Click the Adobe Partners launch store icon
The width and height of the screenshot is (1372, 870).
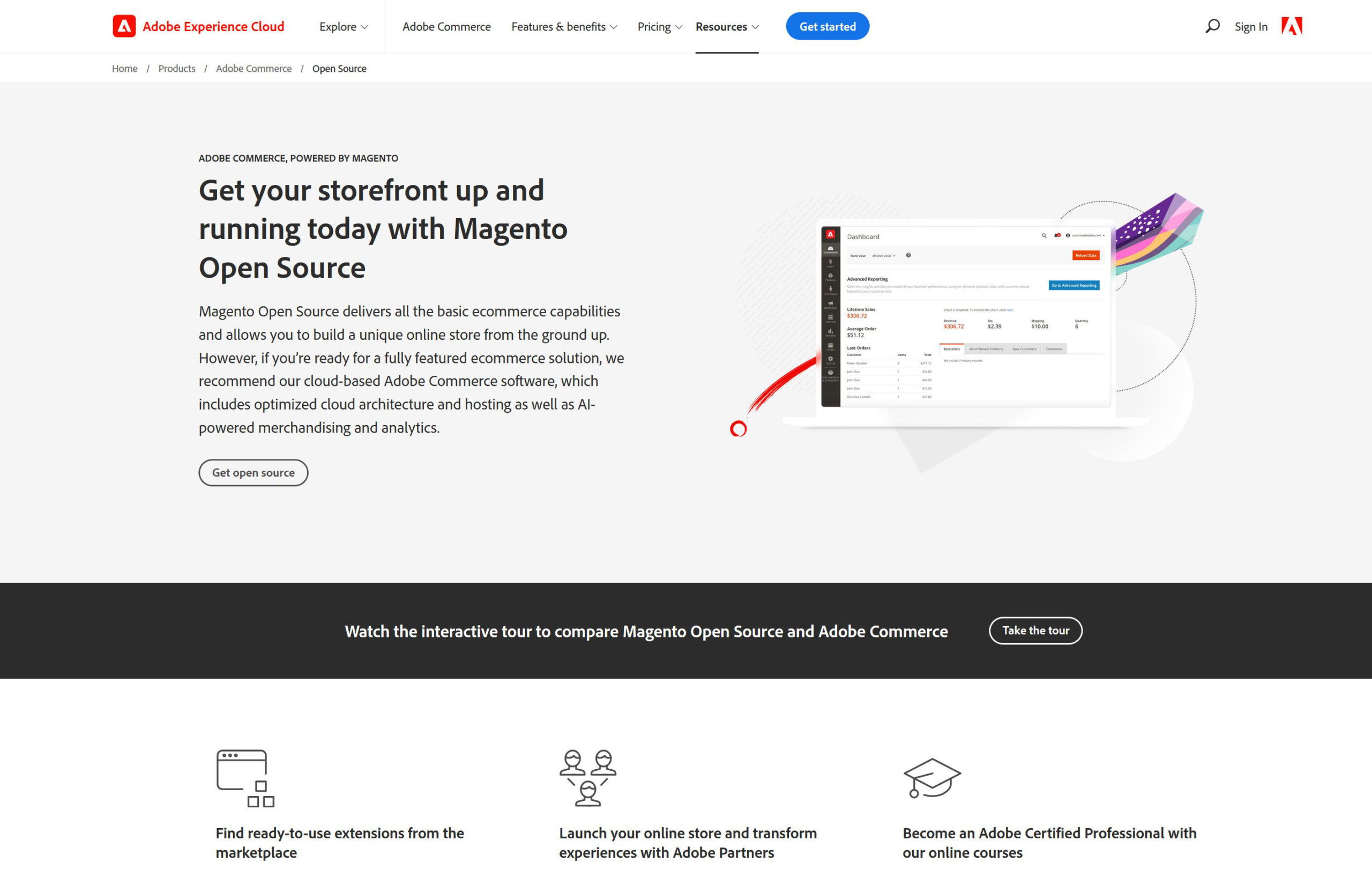pyautogui.click(x=588, y=777)
